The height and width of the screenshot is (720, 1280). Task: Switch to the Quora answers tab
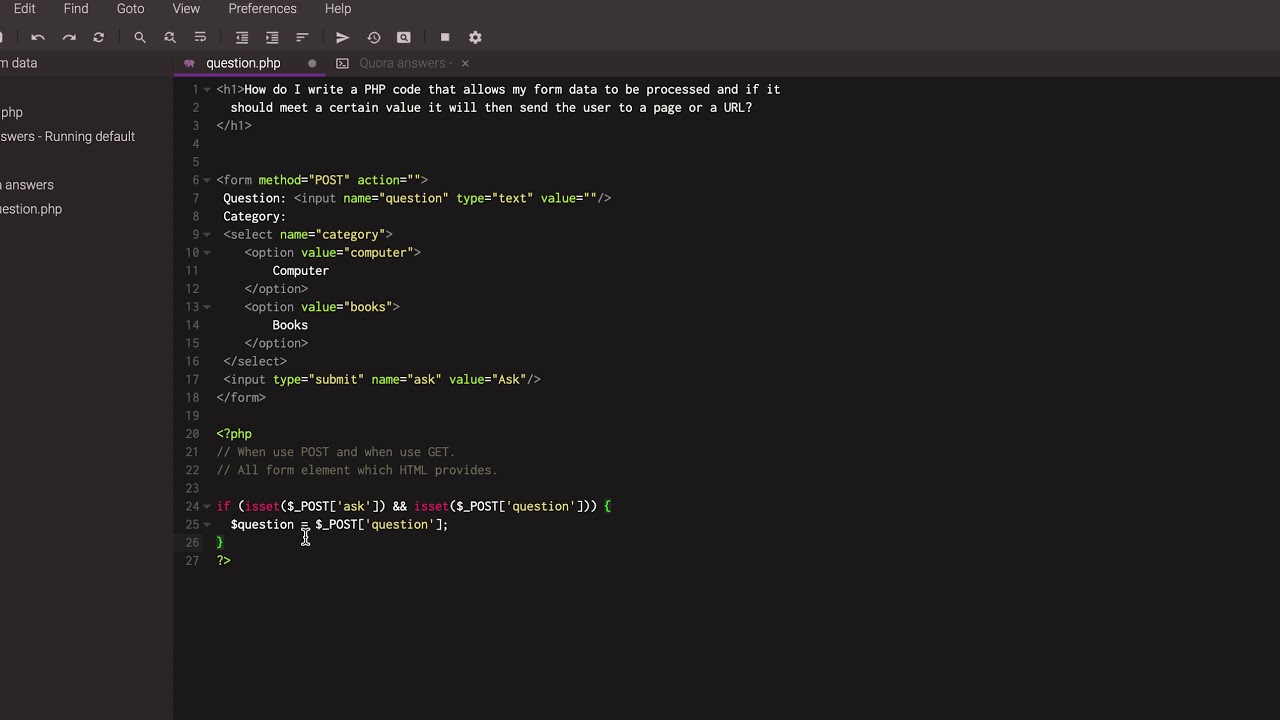point(406,63)
